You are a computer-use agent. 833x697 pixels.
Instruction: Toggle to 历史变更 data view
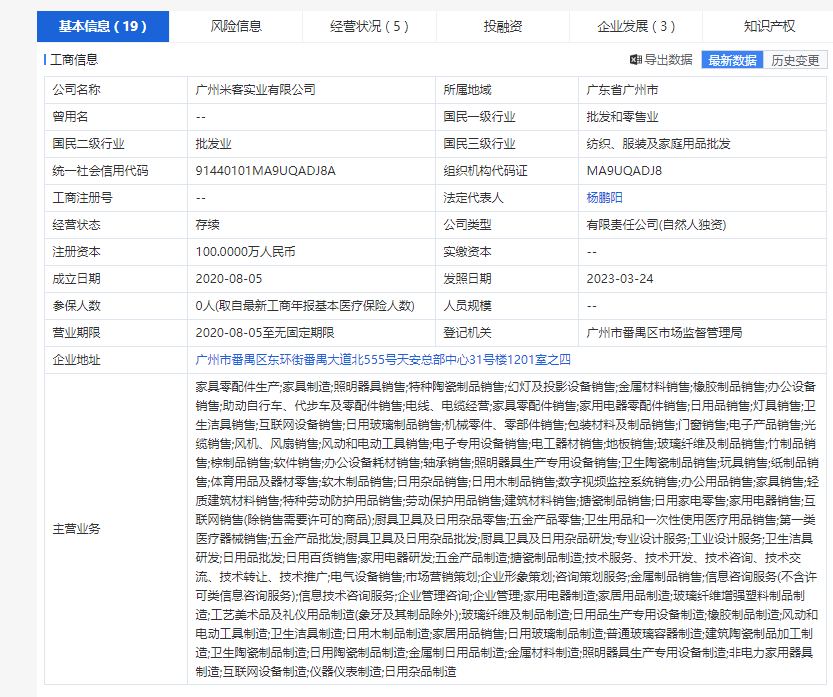click(x=799, y=59)
